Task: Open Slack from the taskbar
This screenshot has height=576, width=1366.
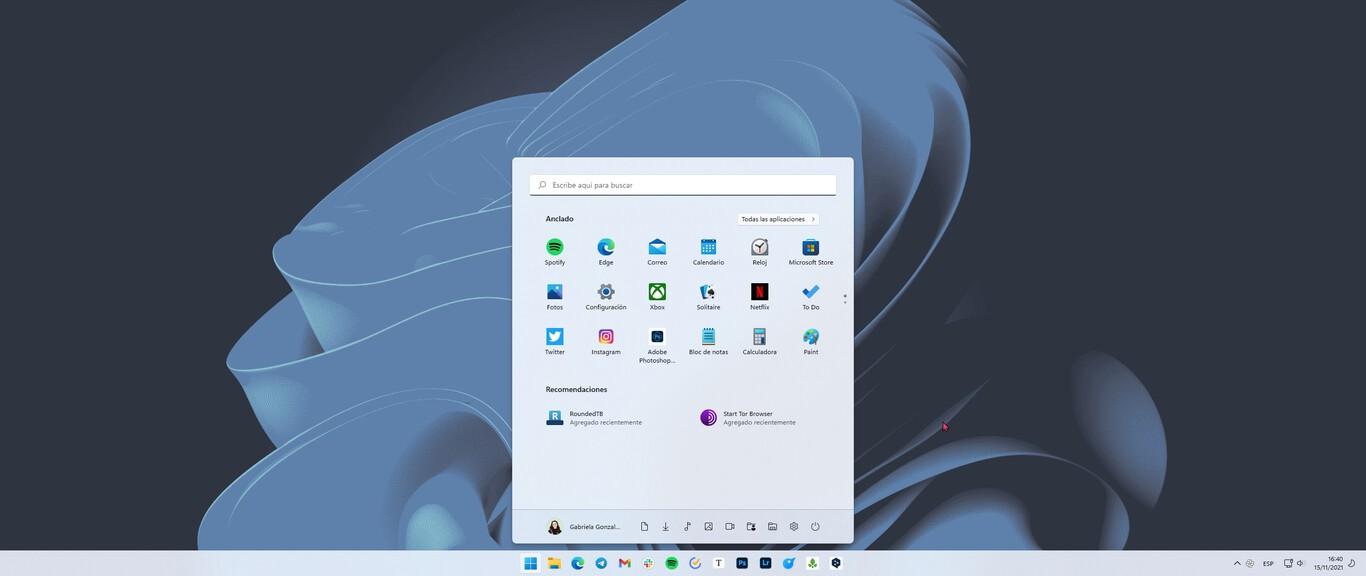Action: (x=648, y=563)
